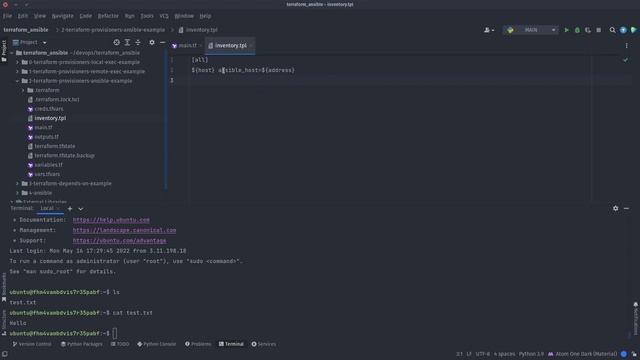This screenshot has width=640, height=360.
Task: Expand 3-terraform-depends-on-example folder
Action: tap(18, 184)
